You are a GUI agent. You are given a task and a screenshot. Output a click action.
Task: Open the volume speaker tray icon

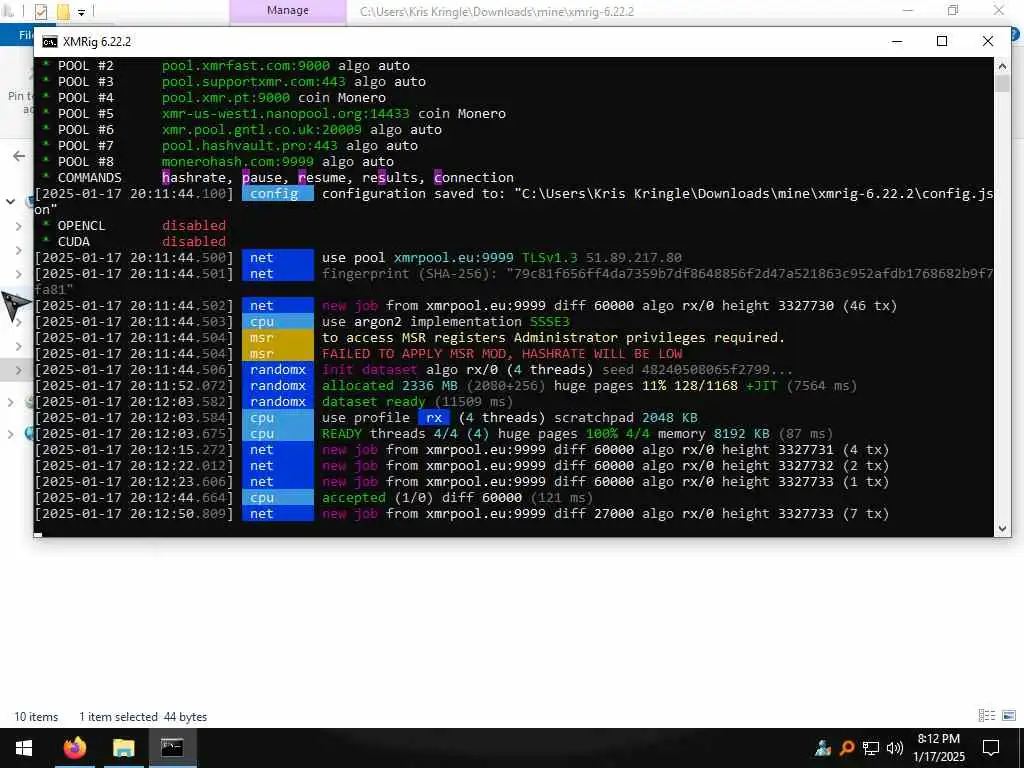click(x=895, y=748)
